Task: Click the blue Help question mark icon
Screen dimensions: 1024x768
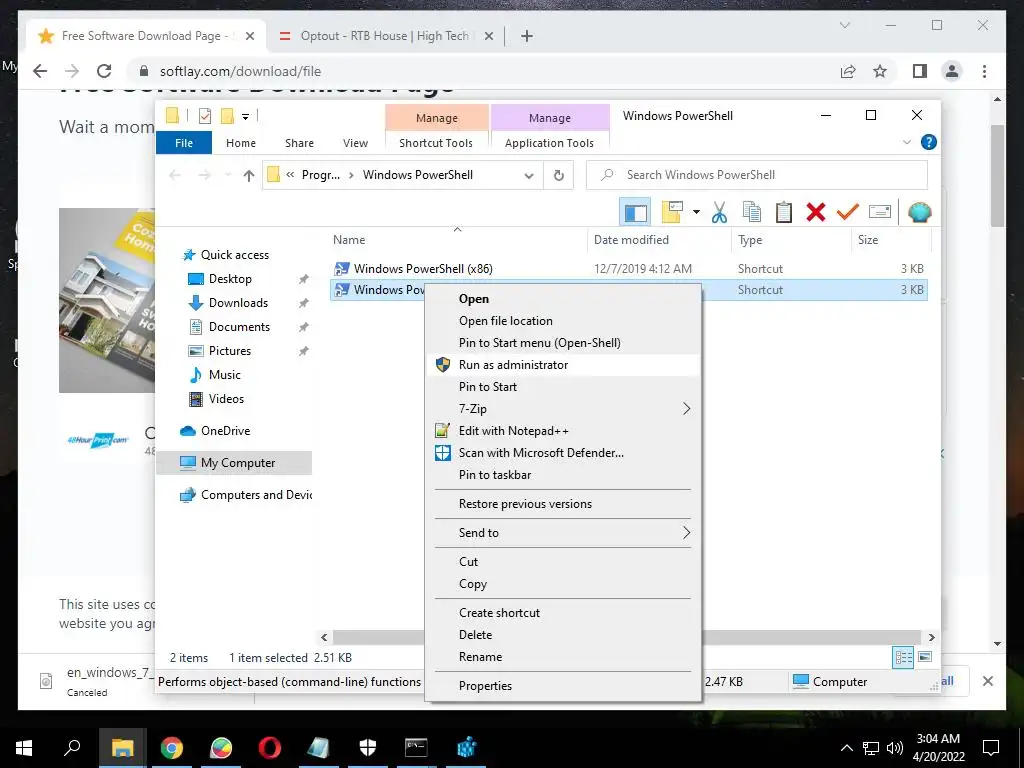Action: (x=928, y=142)
